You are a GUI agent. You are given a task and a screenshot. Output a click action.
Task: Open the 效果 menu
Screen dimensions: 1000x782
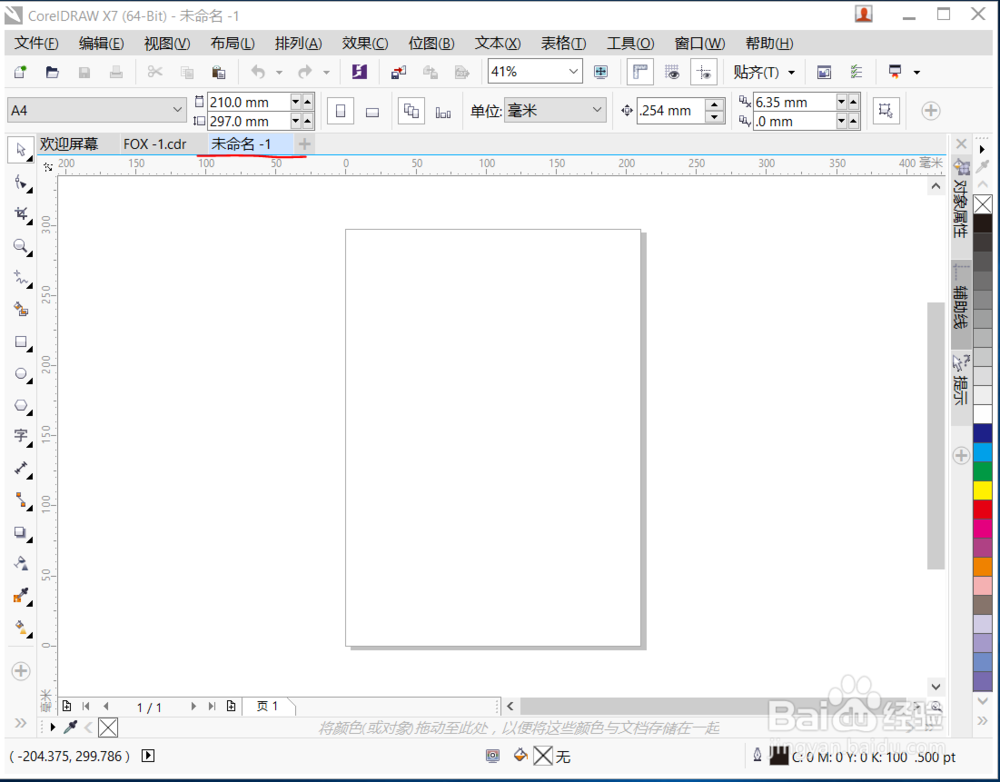365,43
